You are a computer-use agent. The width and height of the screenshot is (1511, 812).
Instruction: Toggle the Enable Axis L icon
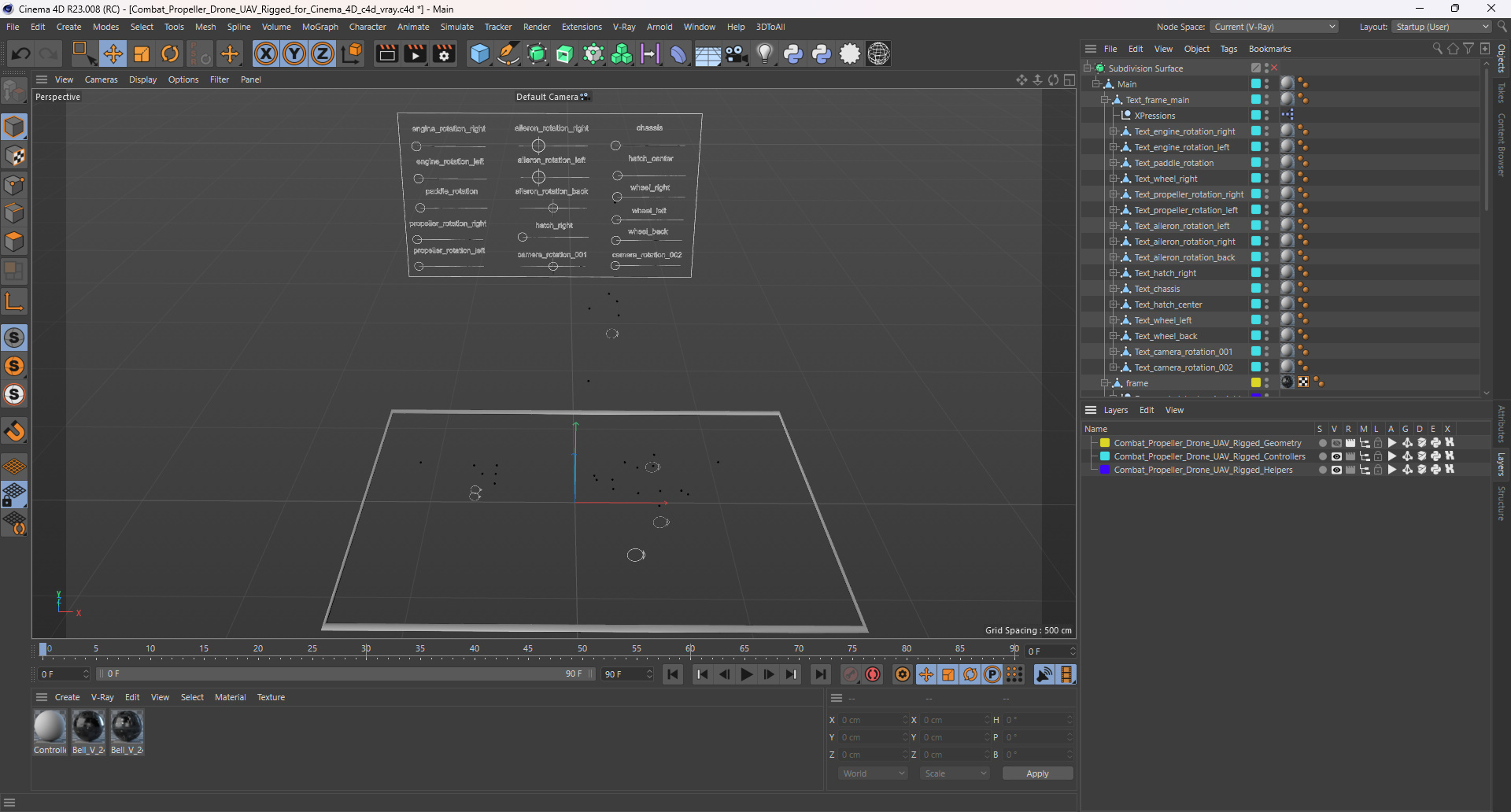tap(14, 301)
